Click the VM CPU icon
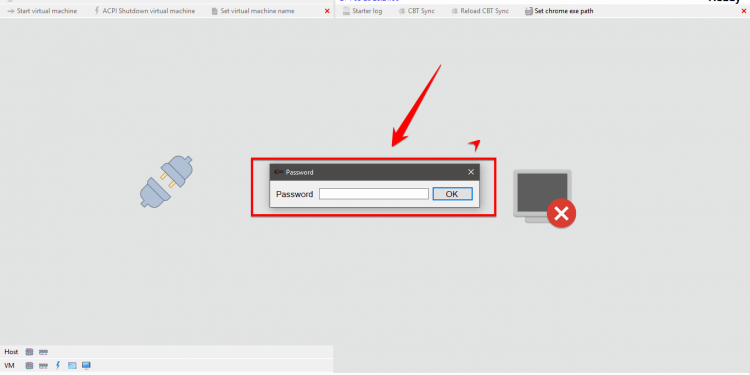Viewport: 750px width, 375px height. point(29,365)
